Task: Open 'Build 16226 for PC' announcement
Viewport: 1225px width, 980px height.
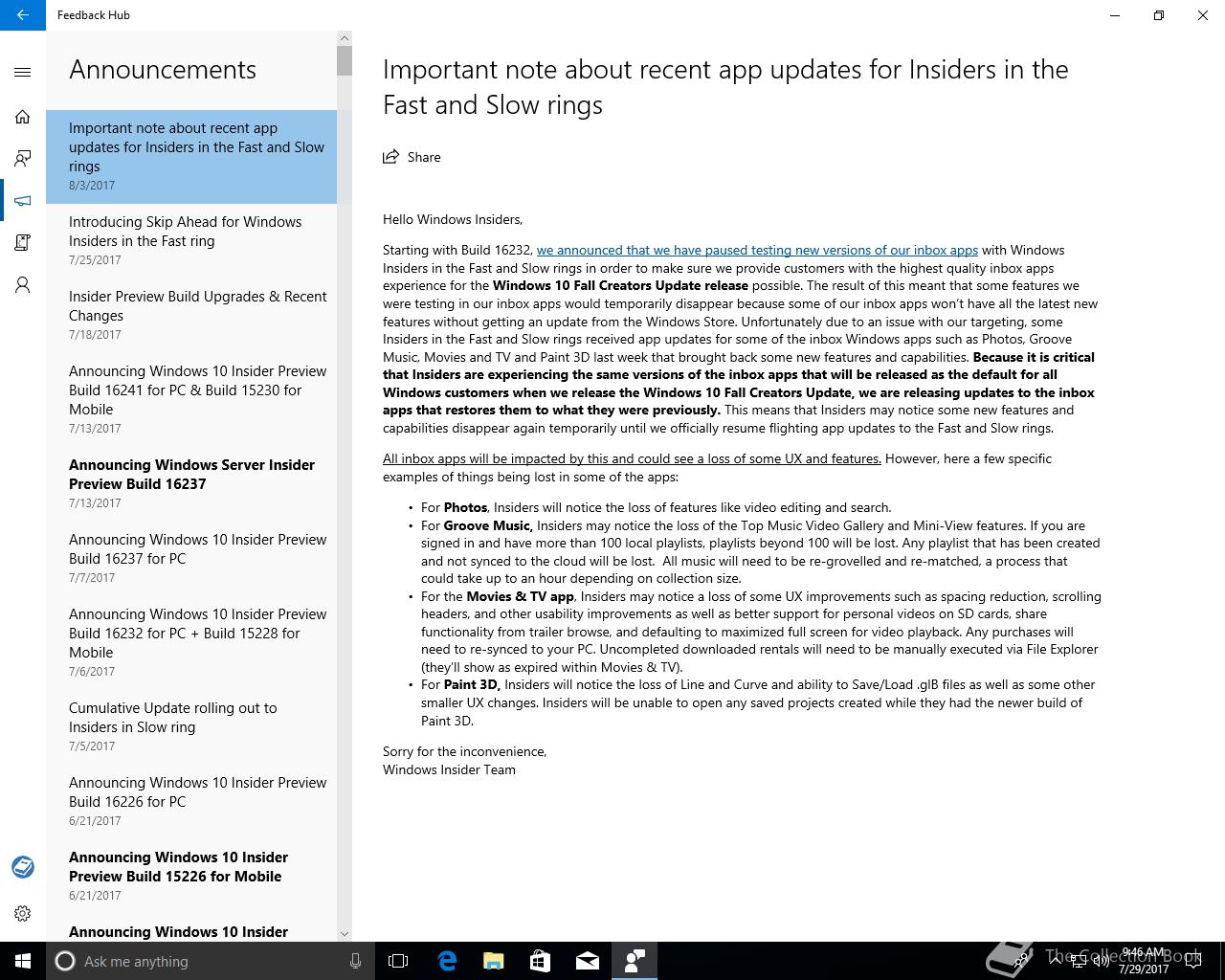Action: tap(191, 802)
